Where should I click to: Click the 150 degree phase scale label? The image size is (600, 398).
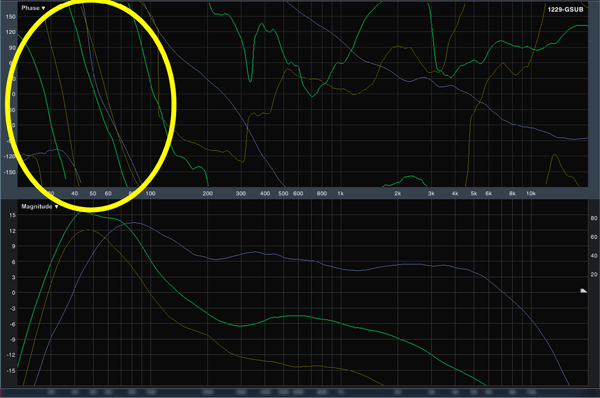click(11, 17)
